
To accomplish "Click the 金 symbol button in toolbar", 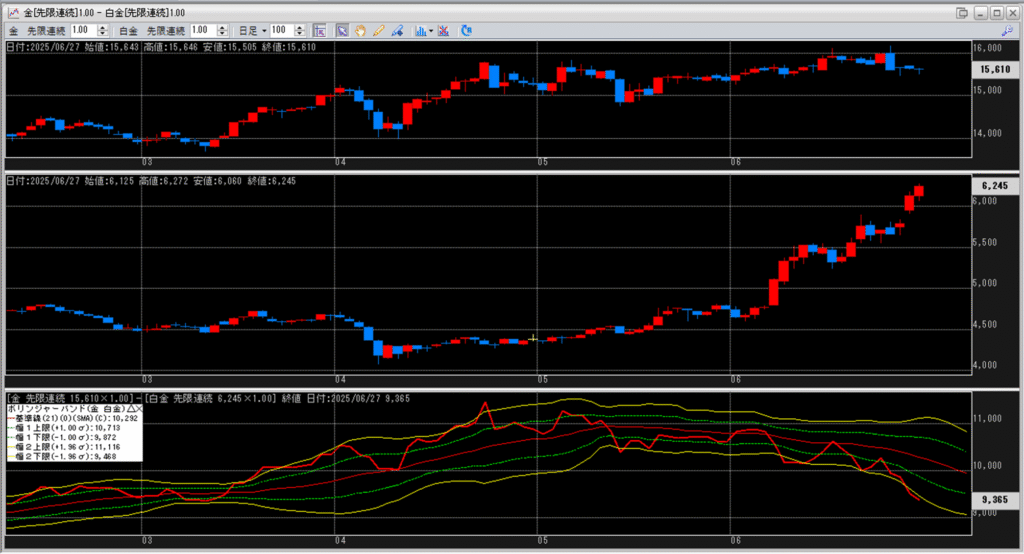I will [x=13, y=31].
